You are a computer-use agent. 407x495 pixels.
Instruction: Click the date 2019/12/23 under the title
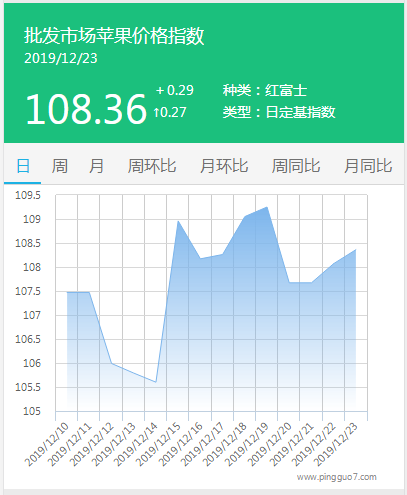[x=61, y=58]
